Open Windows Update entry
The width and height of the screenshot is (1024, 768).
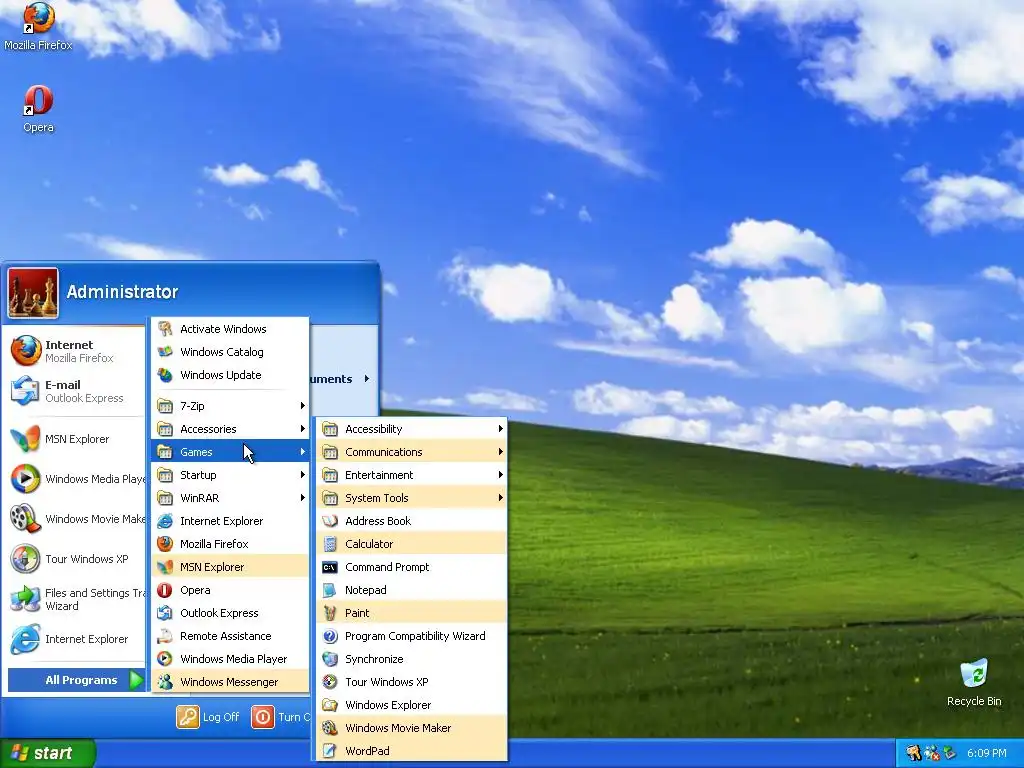(x=230, y=375)
